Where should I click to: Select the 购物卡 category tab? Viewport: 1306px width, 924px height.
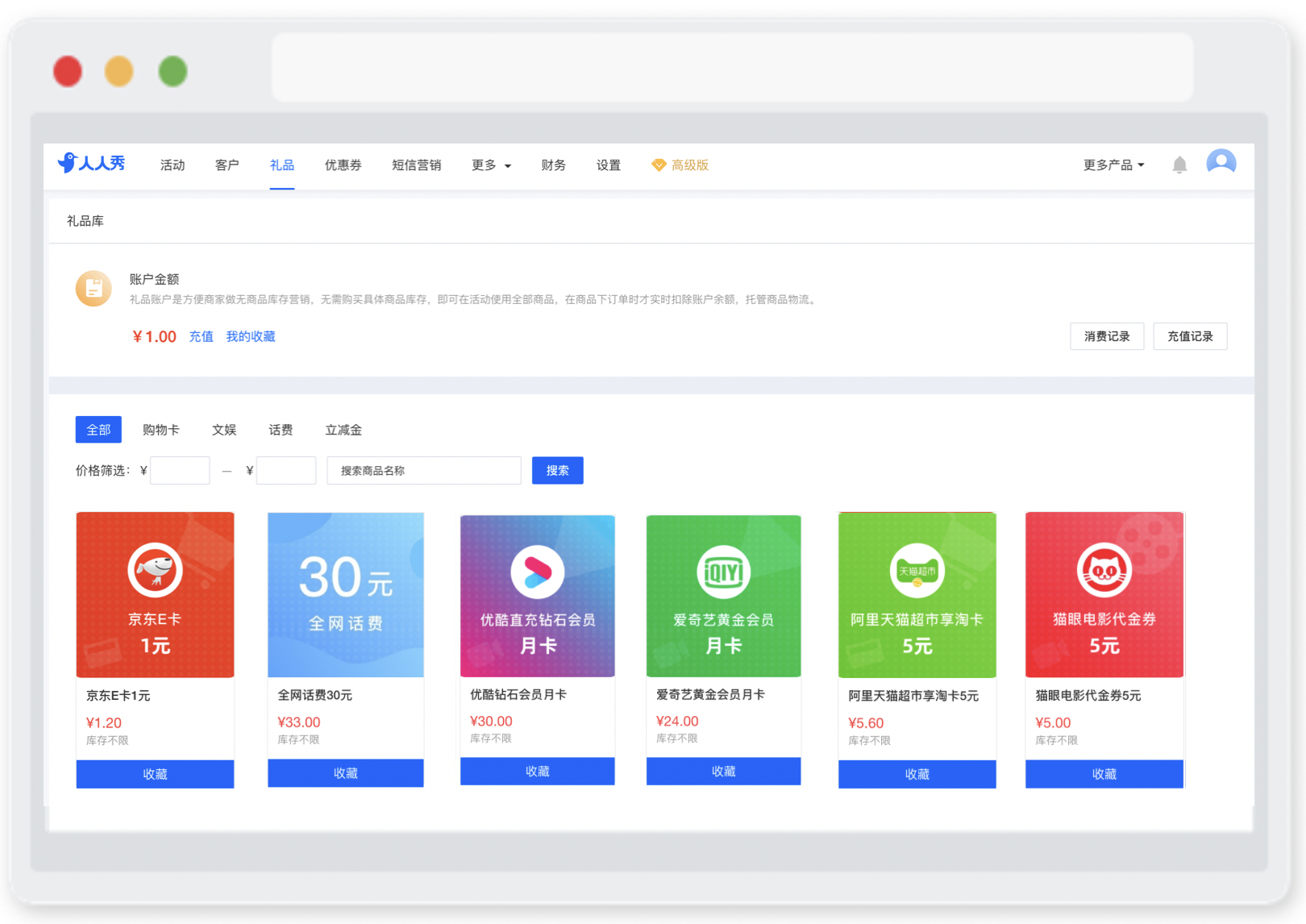(161, 430)
